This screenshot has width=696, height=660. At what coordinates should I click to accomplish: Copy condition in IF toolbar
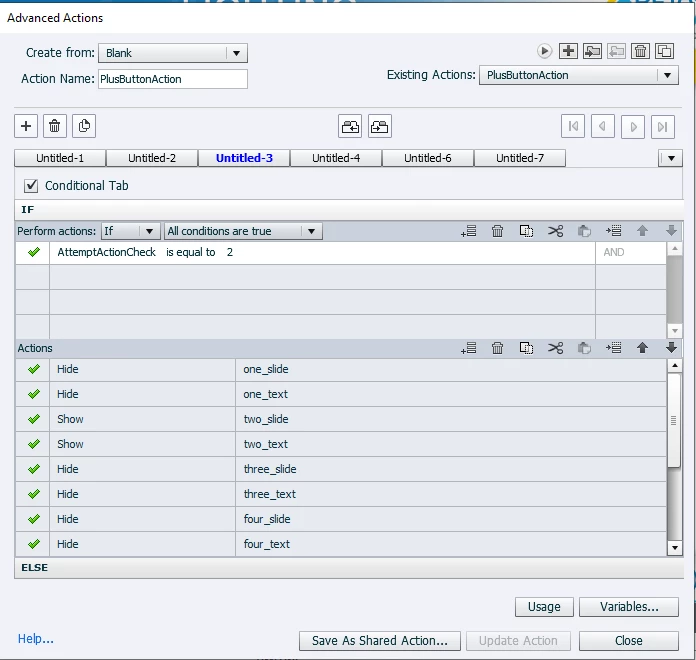526,231
